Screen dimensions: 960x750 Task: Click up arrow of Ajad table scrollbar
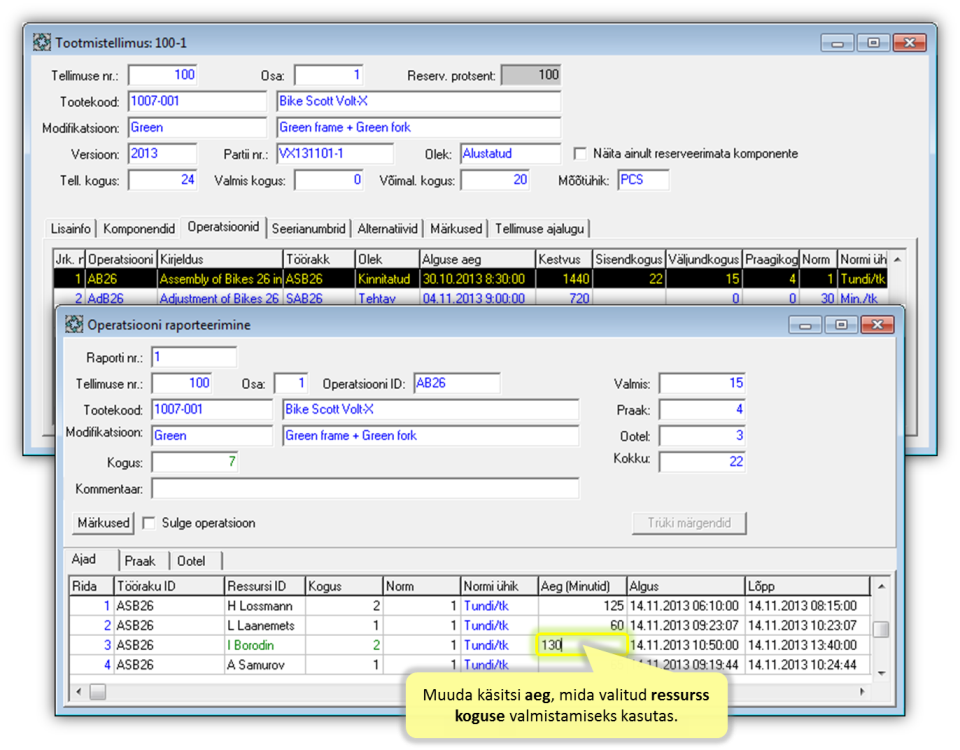881,587
